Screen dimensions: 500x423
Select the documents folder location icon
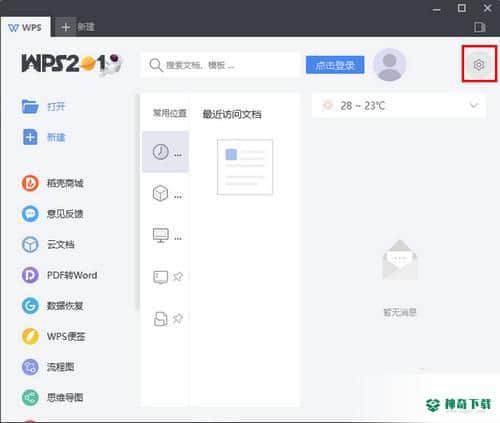[160, 319]
